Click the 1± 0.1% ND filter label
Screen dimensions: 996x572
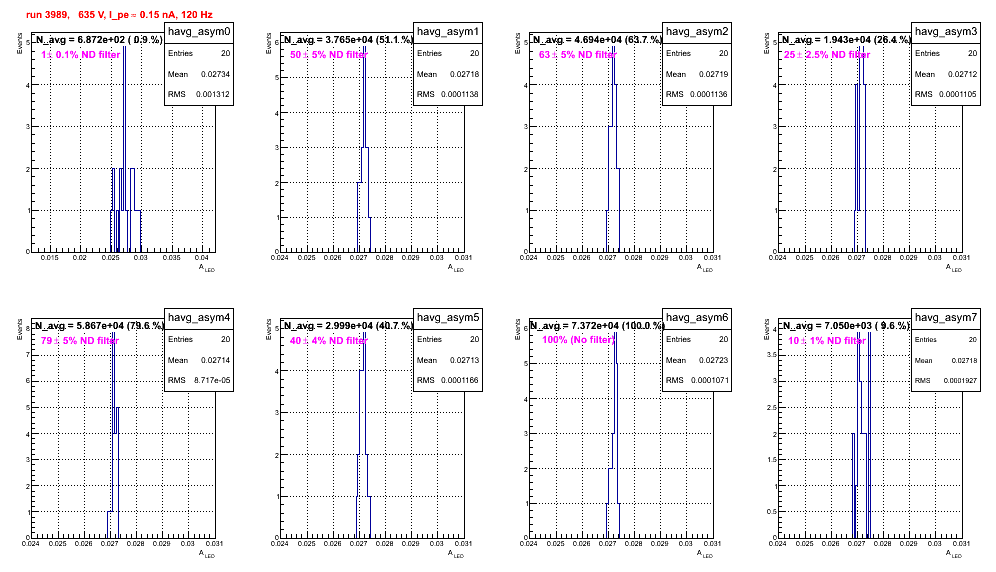pyautogui.click(x=81, y=55)
